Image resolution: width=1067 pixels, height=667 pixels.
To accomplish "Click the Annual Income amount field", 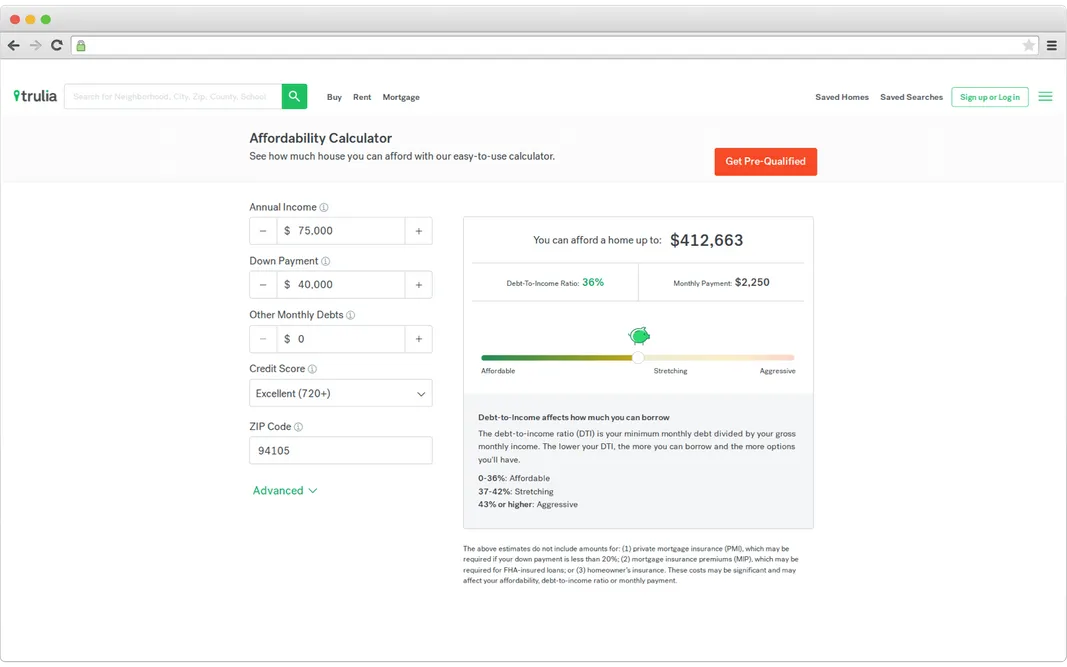I will click(x=341, y=231).
